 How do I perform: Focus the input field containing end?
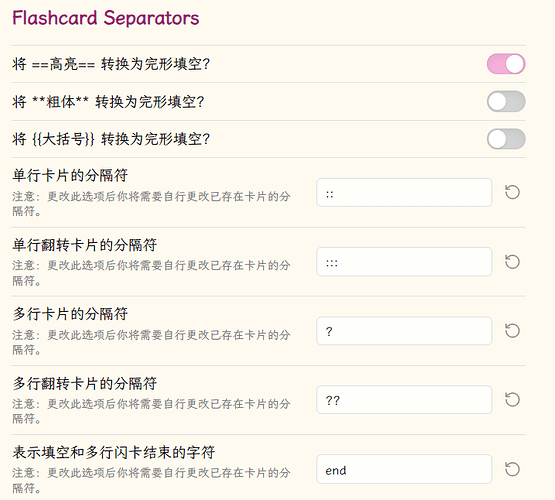pos(404,469)
